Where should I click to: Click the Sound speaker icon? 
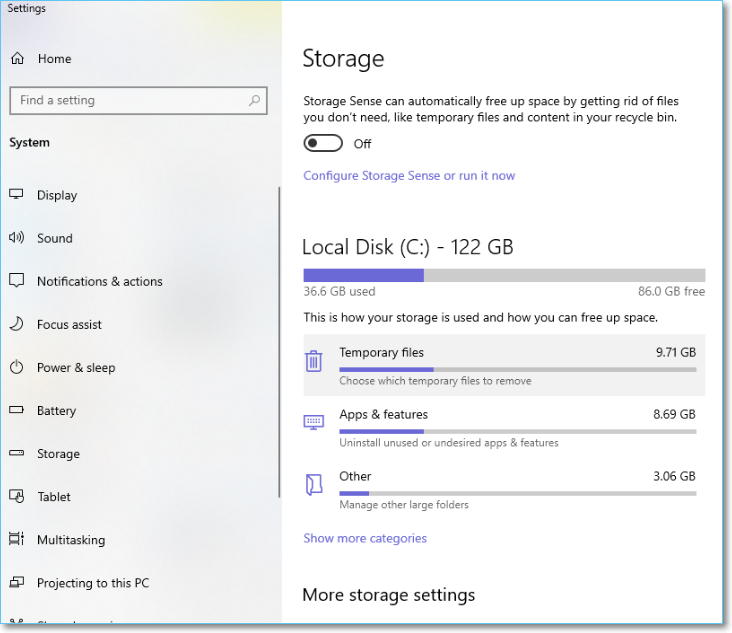[17, 238]
